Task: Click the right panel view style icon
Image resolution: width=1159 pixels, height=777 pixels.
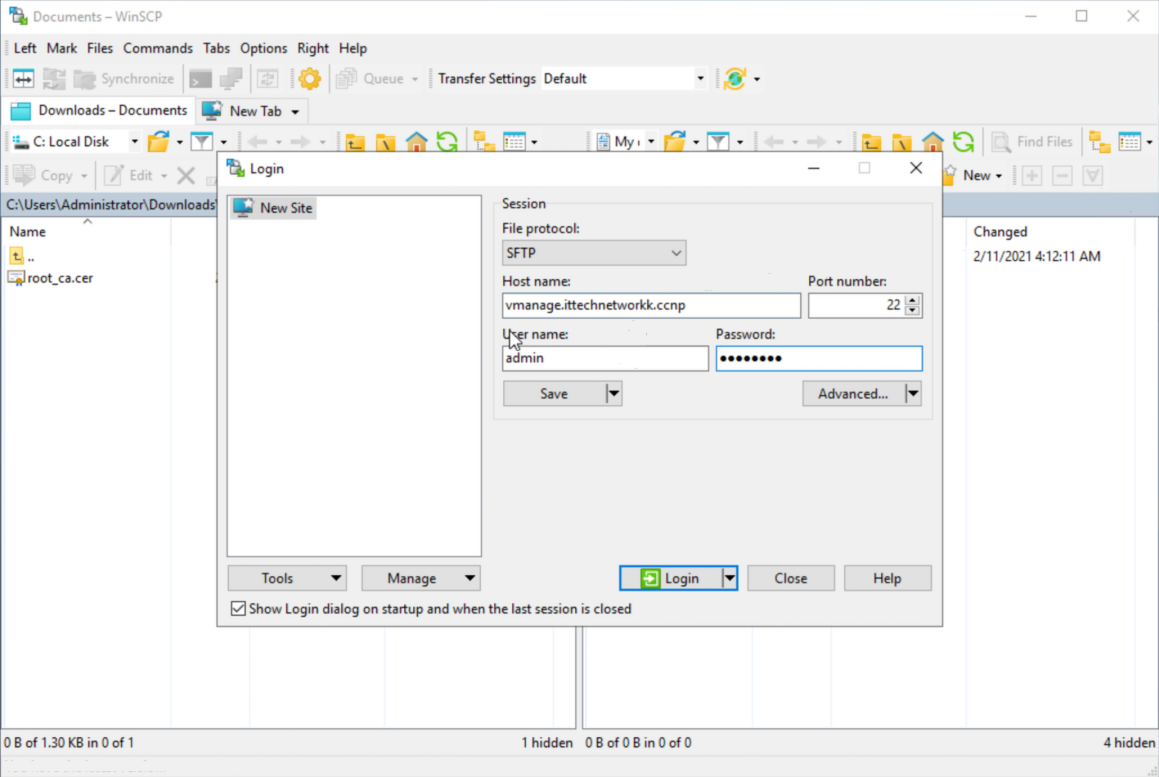Action: pyautogui.click(x=1130, y=141)
